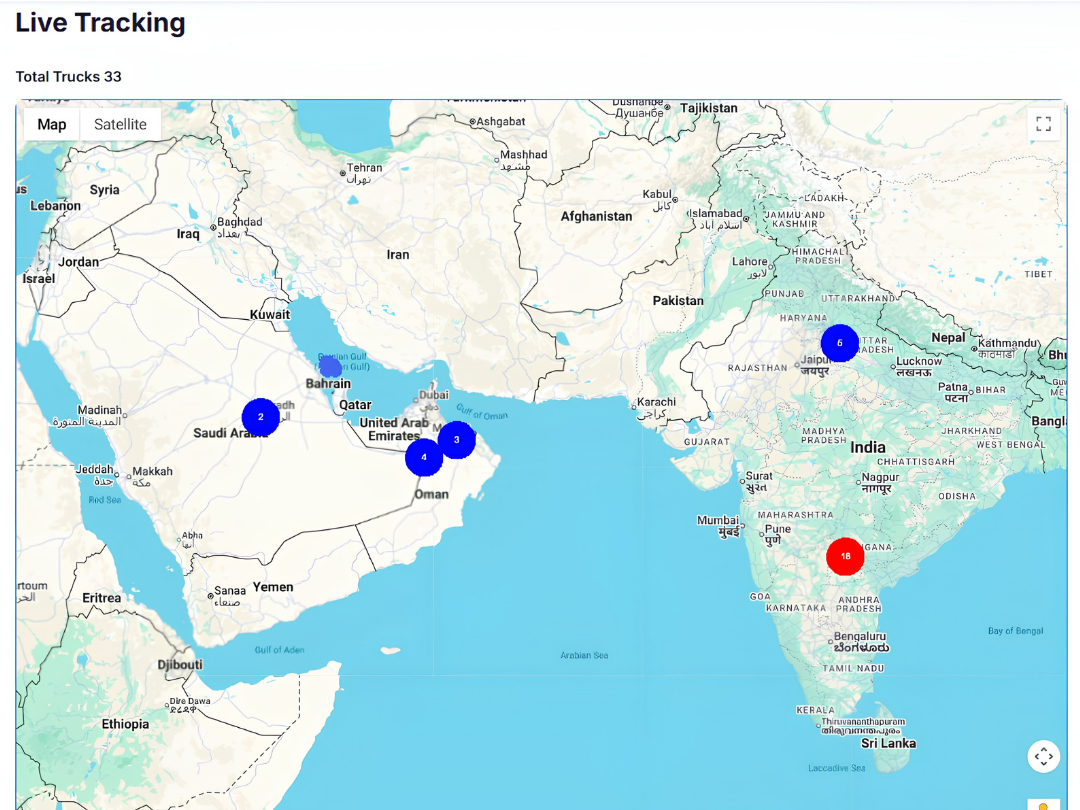Screen dimensions: 1080x810
Task: Click the Pegman street view icon
Action: click(1043, 805)
